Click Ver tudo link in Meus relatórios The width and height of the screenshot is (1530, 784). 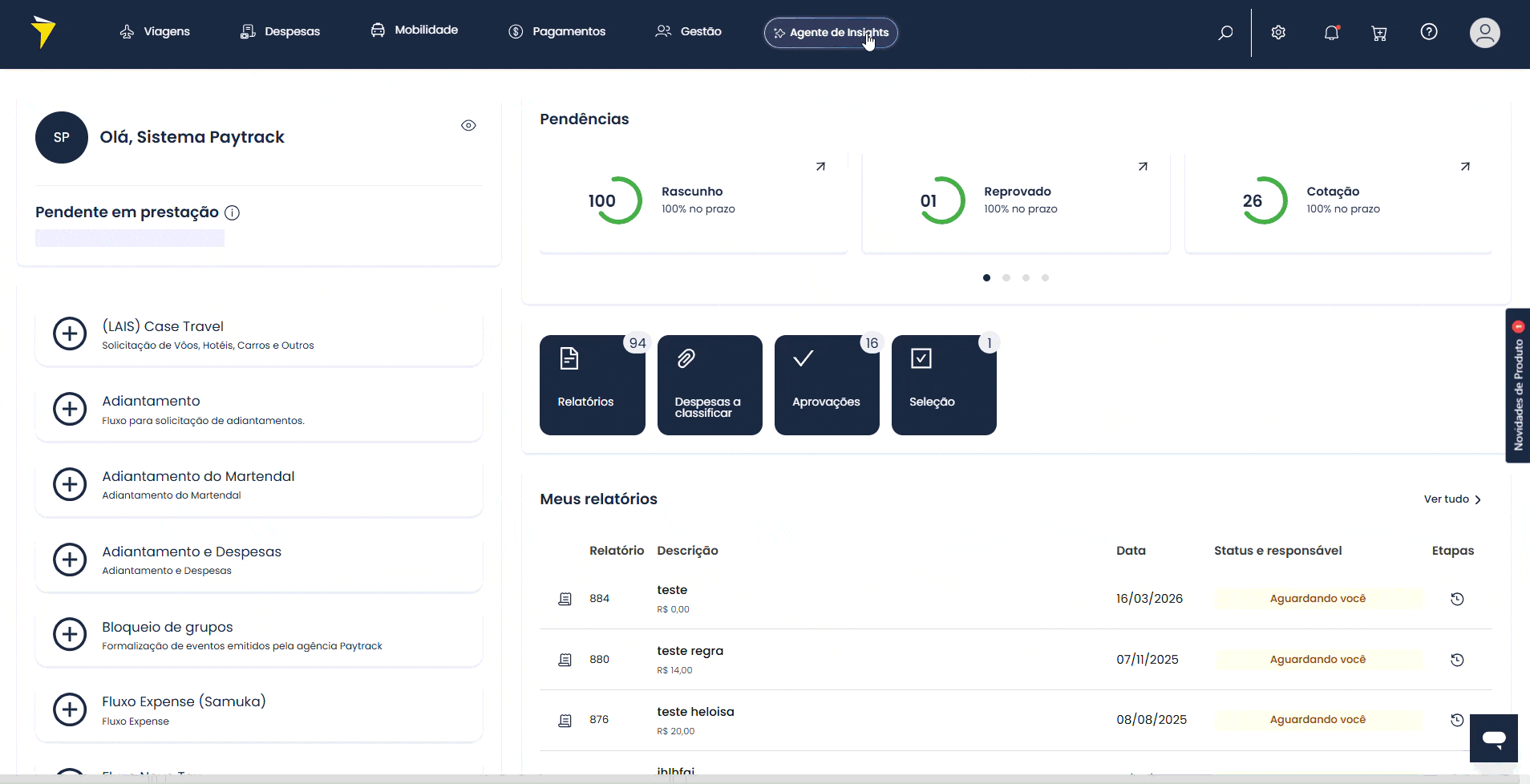point(1452,499)
